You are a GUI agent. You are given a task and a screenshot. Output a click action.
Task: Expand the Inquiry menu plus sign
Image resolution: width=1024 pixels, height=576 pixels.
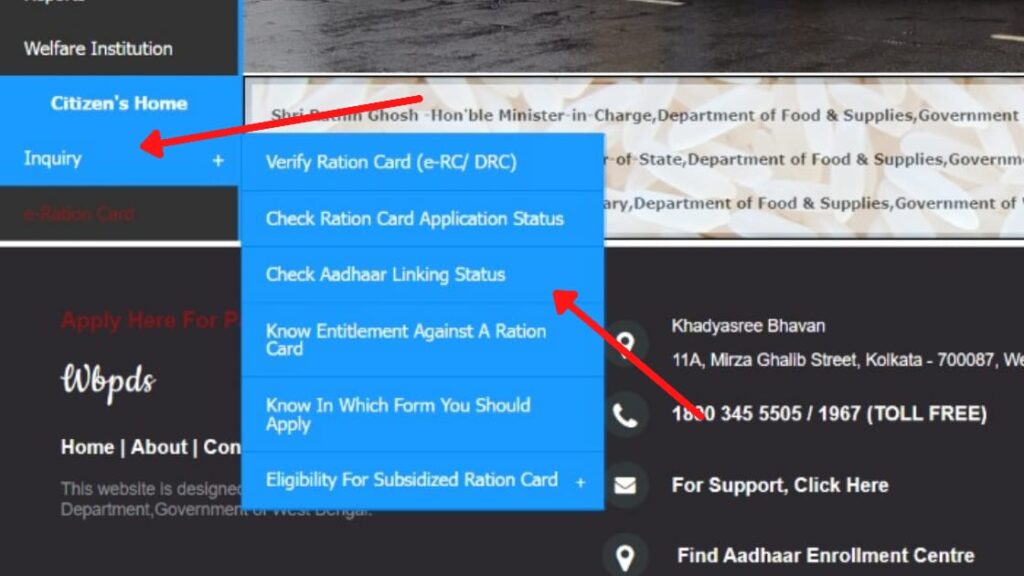(218, 160)
